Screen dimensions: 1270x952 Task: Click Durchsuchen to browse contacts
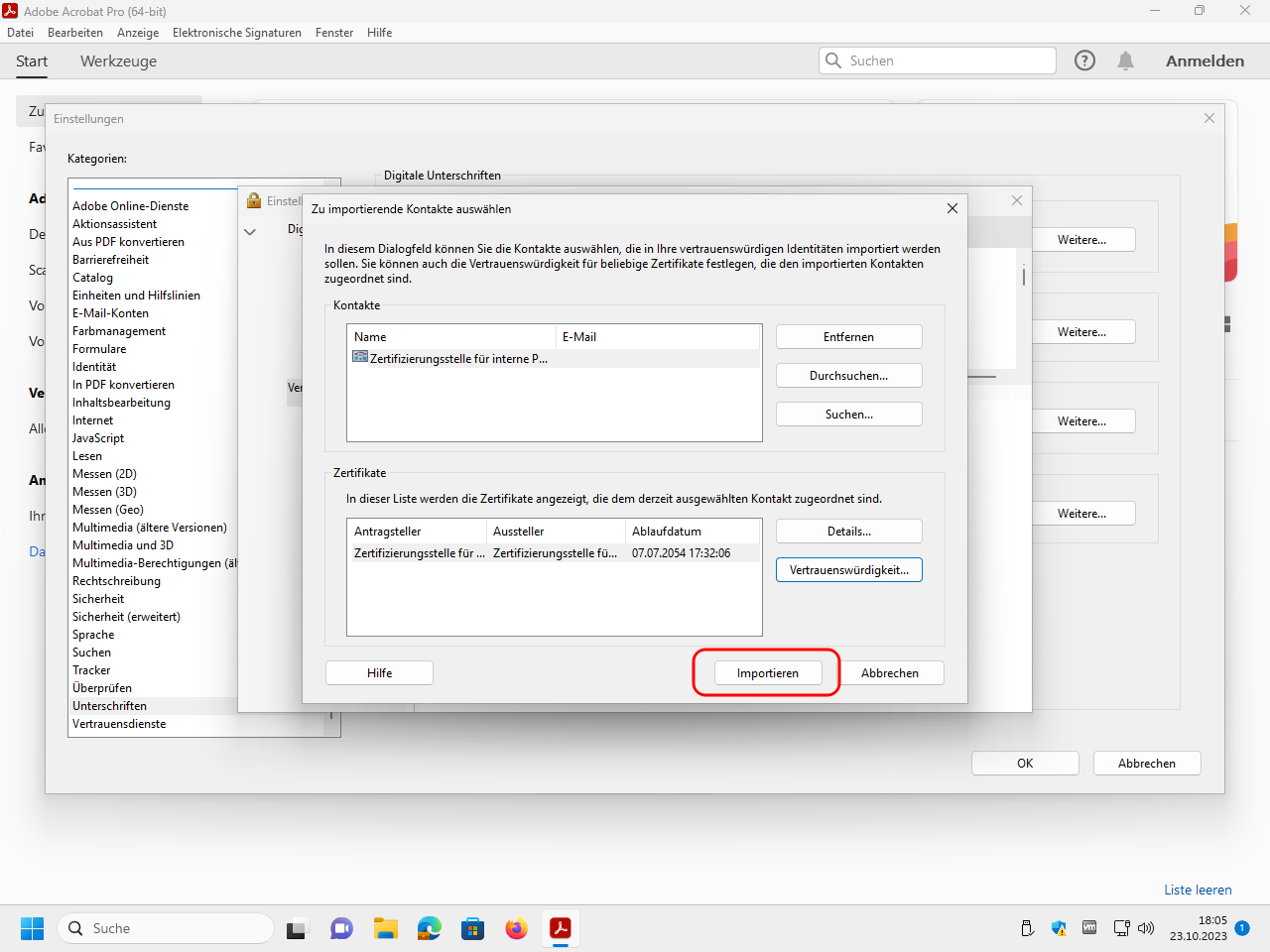tap(848, 376)
